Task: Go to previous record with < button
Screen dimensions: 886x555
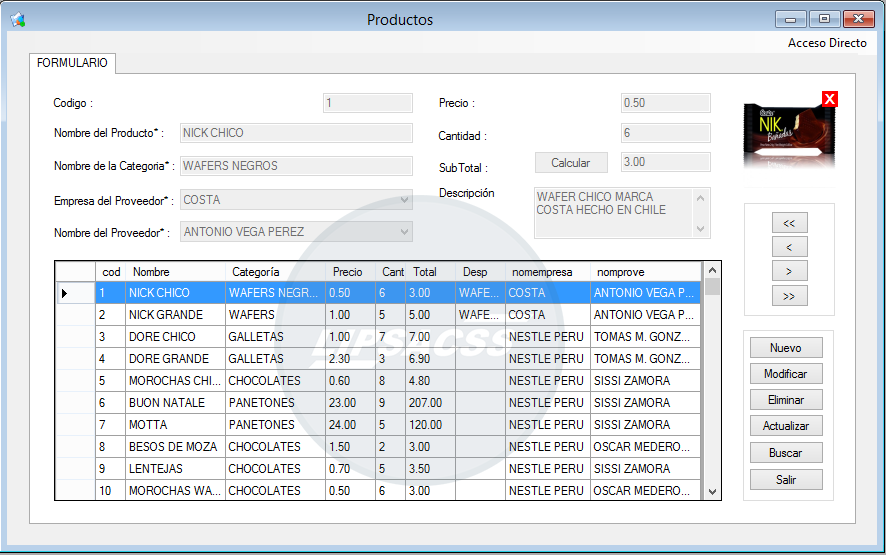Action: click(789, 247)
